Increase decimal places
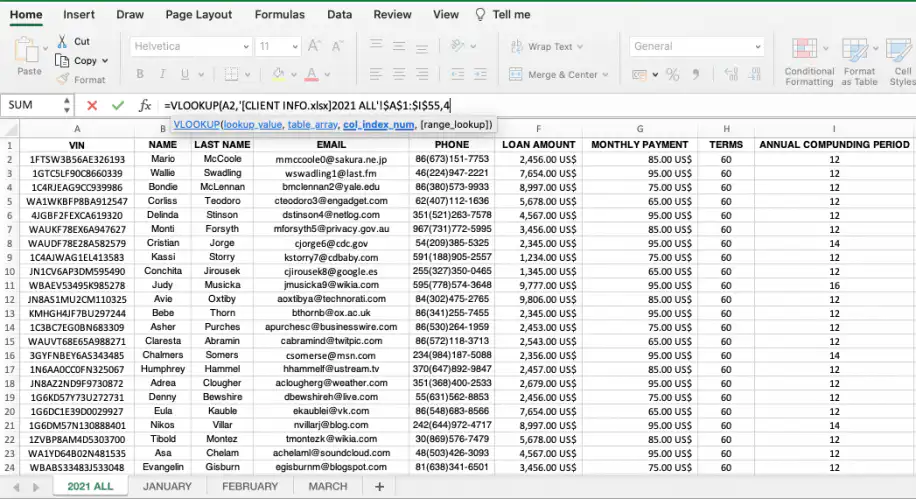916x499 pixels. pyautogui.click(x=731, y=74)
